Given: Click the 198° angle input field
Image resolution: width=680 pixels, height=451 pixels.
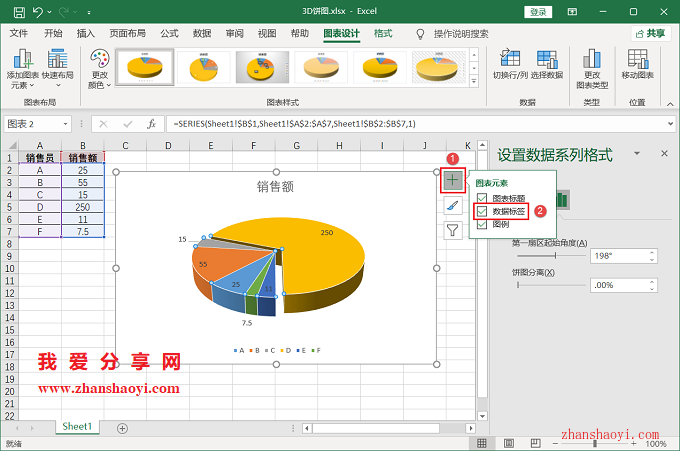Looking at the screenshot, I should coord(619,256).
